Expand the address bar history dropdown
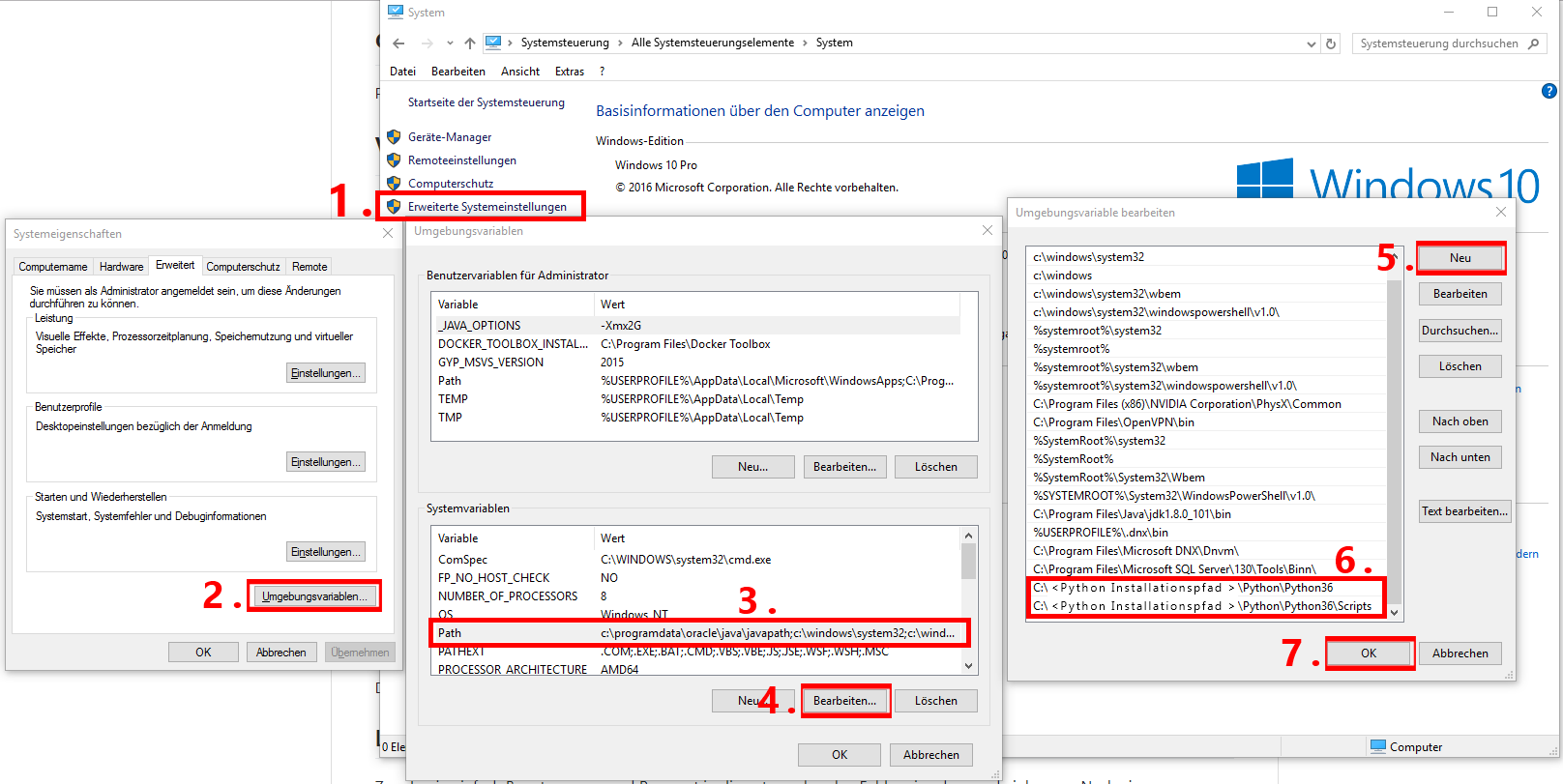Screen dimensions: 1563x784 [1312, 44]
